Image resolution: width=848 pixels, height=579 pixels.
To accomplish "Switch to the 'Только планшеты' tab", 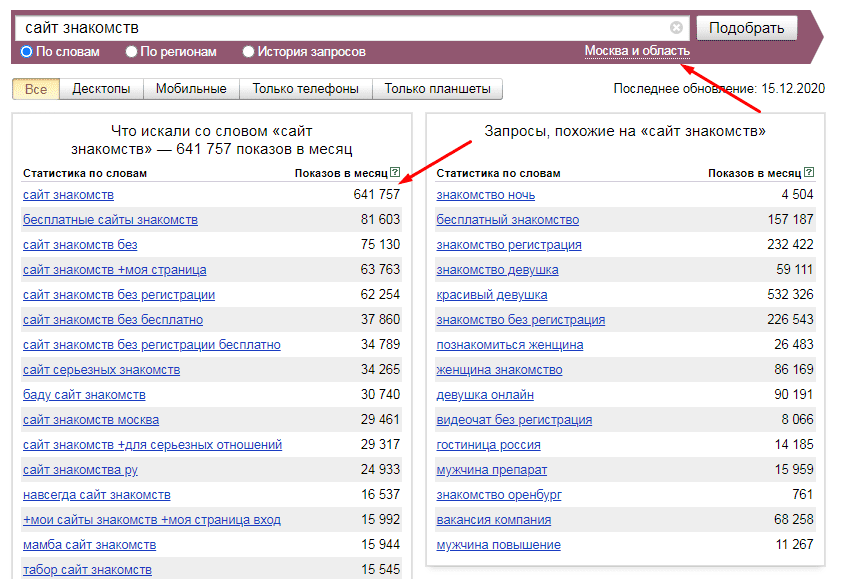I will click(438, 89).
